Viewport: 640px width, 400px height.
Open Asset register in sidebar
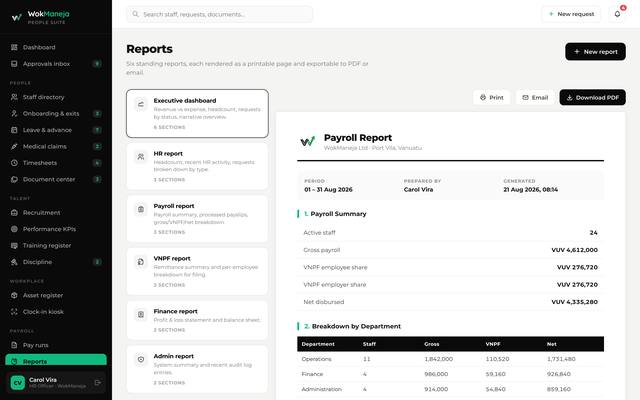56,295
